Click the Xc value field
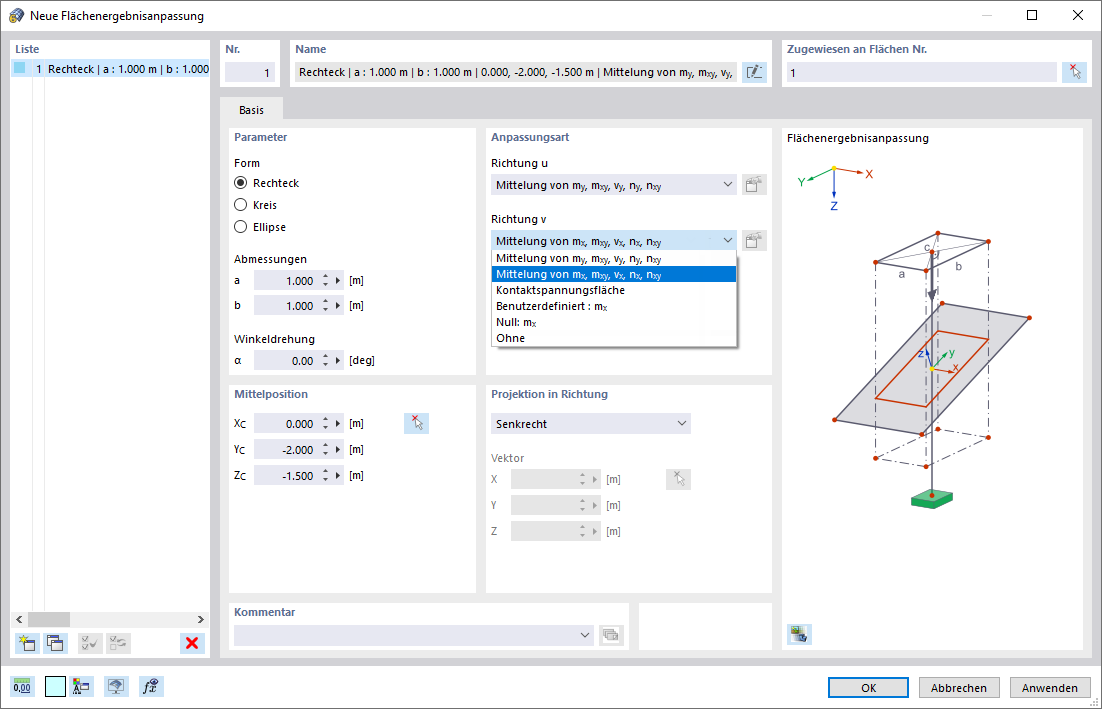The image size is (1102, 709). pyautogui.click(x=286, y=424)
